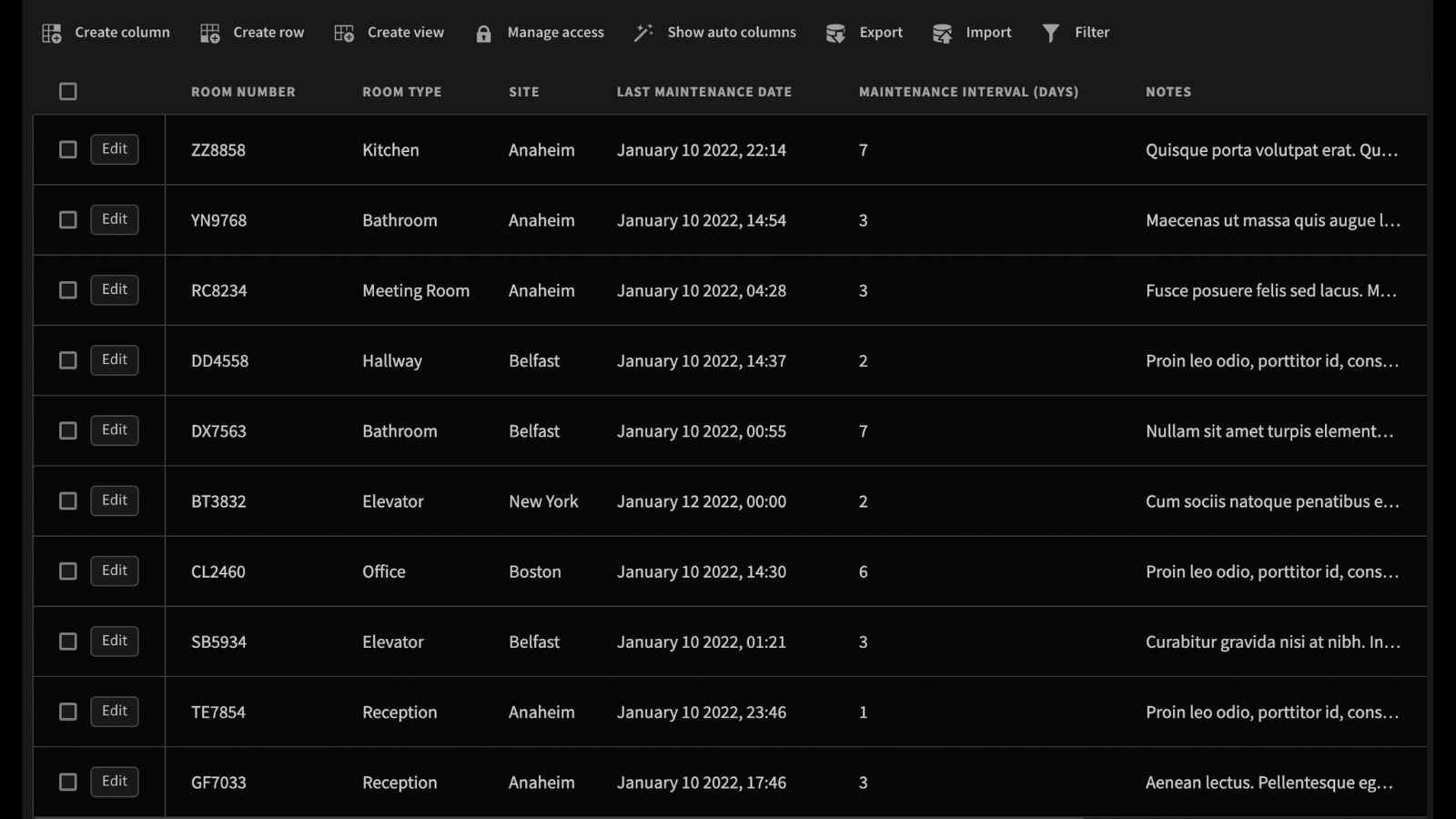
Task: Click the ROOM TYPE column header
Action: [x=401, y=91]
